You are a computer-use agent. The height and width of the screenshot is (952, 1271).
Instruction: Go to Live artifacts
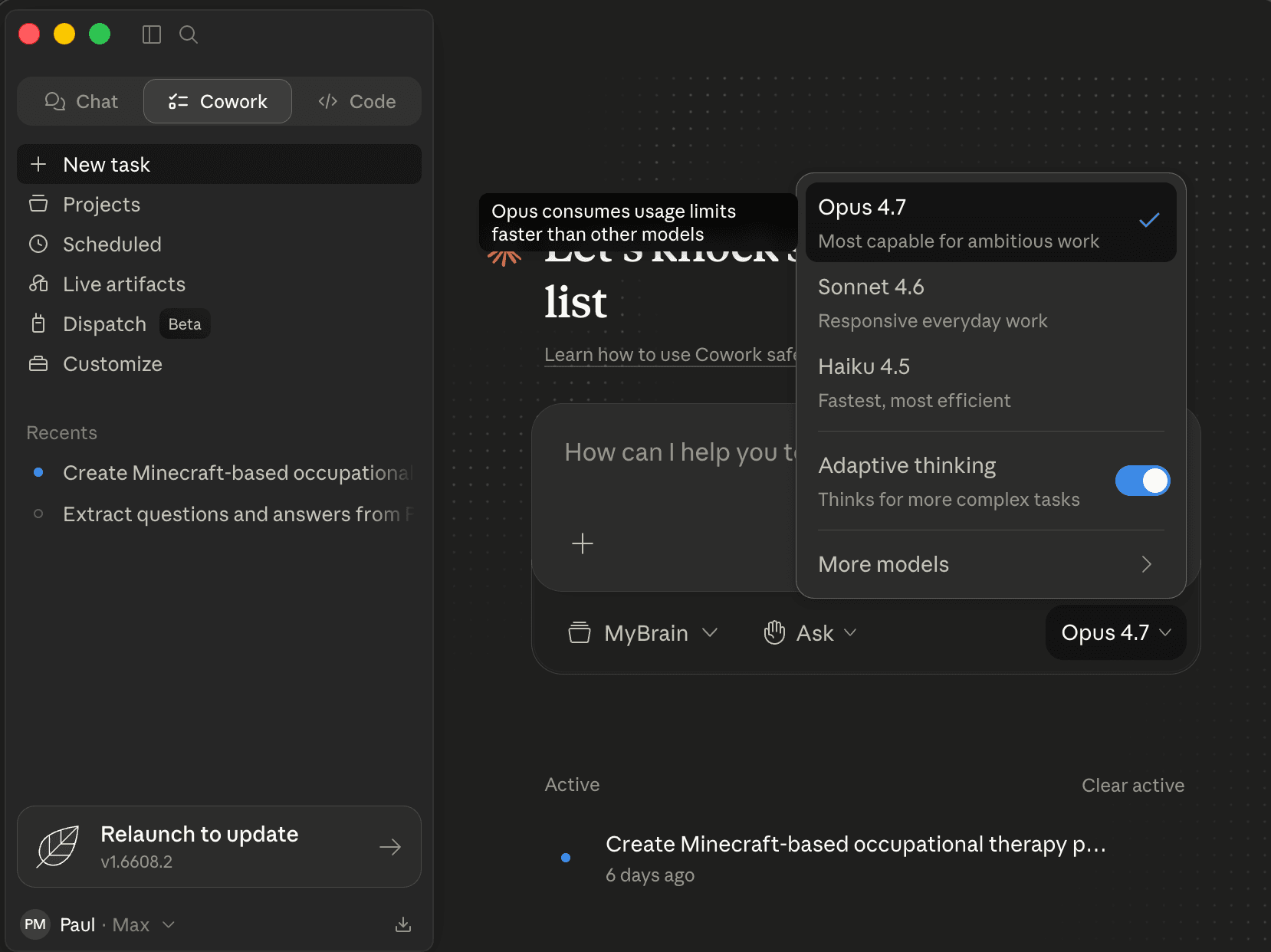coord(219,284)
